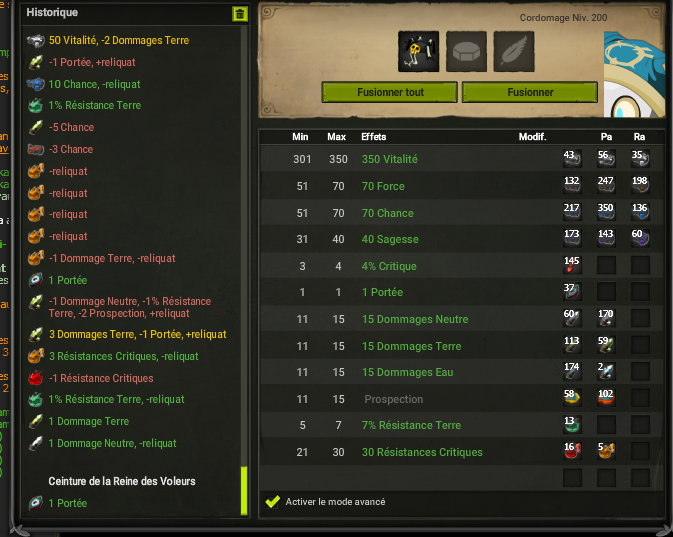Screen dimensions: 673x537
Task: Click the Effets column header
Action: [x=373, y=137]
